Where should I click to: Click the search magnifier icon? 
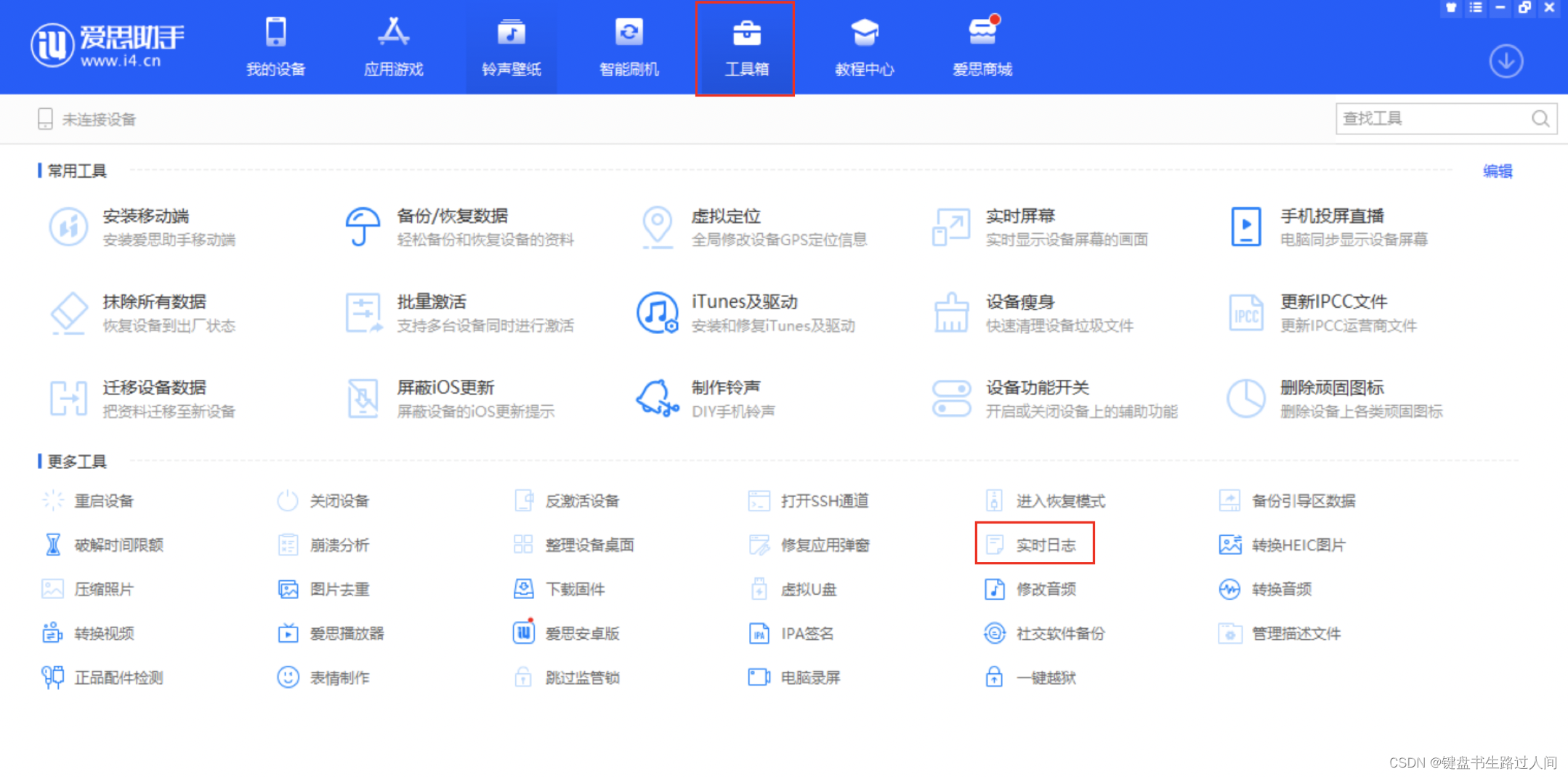pos(1540,118)
